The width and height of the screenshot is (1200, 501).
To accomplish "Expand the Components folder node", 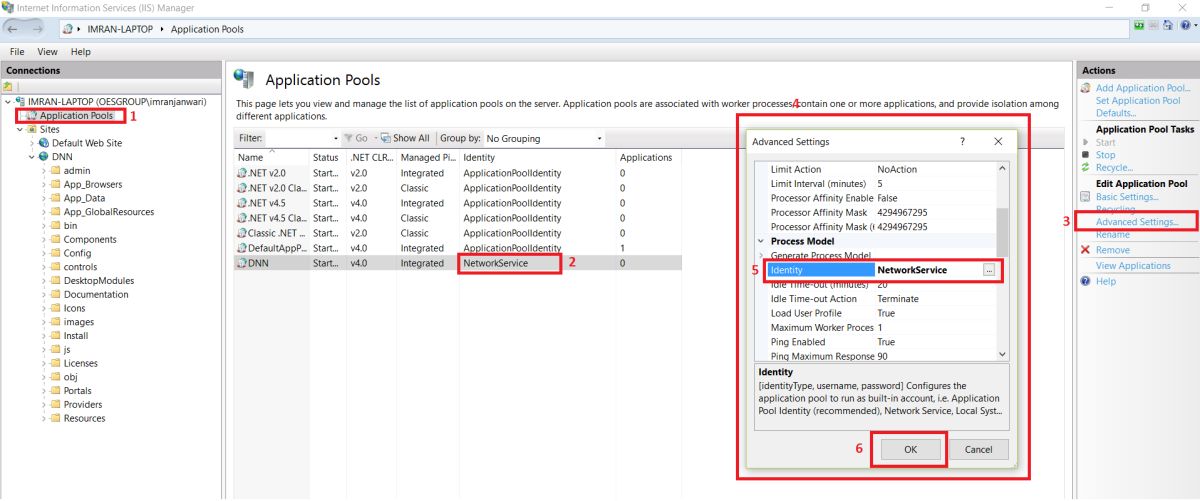I will coord(44,240).
